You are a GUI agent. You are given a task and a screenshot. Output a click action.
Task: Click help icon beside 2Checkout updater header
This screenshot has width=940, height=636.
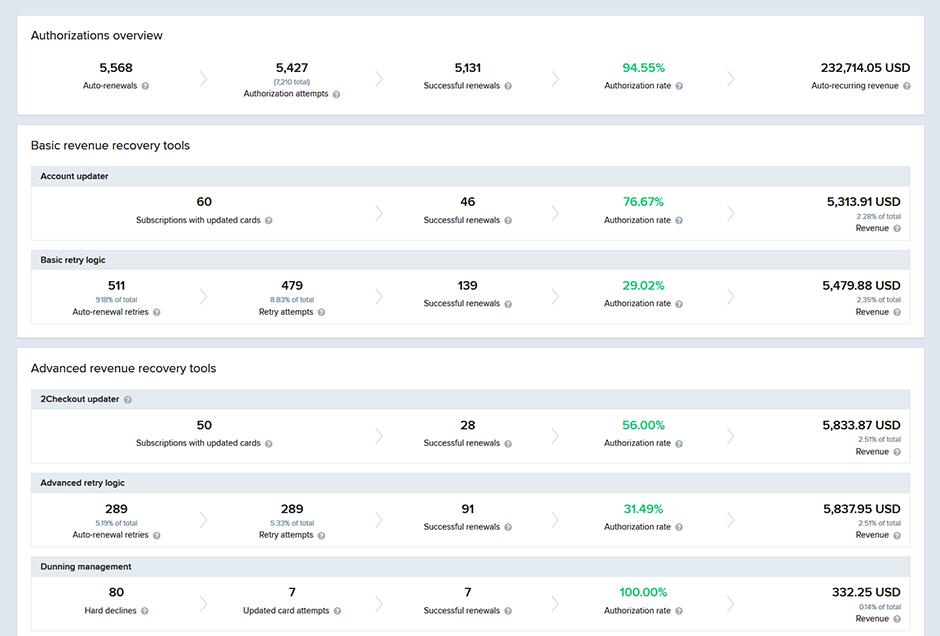click(128, 400)
